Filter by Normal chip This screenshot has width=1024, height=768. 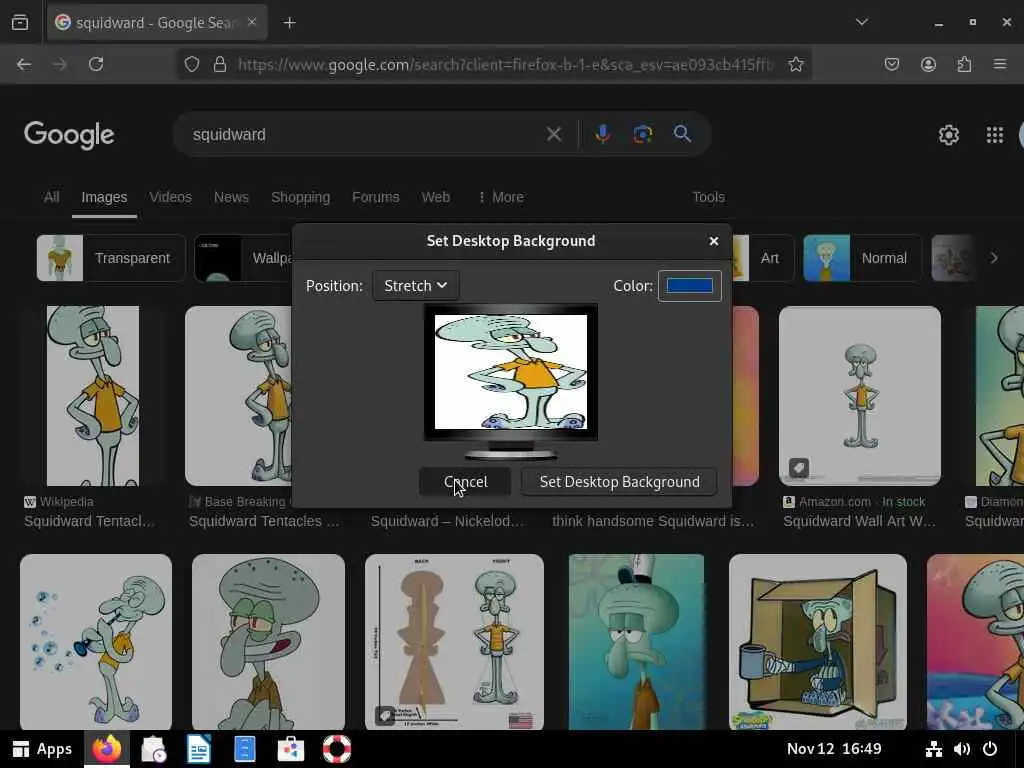coord(862,258)
